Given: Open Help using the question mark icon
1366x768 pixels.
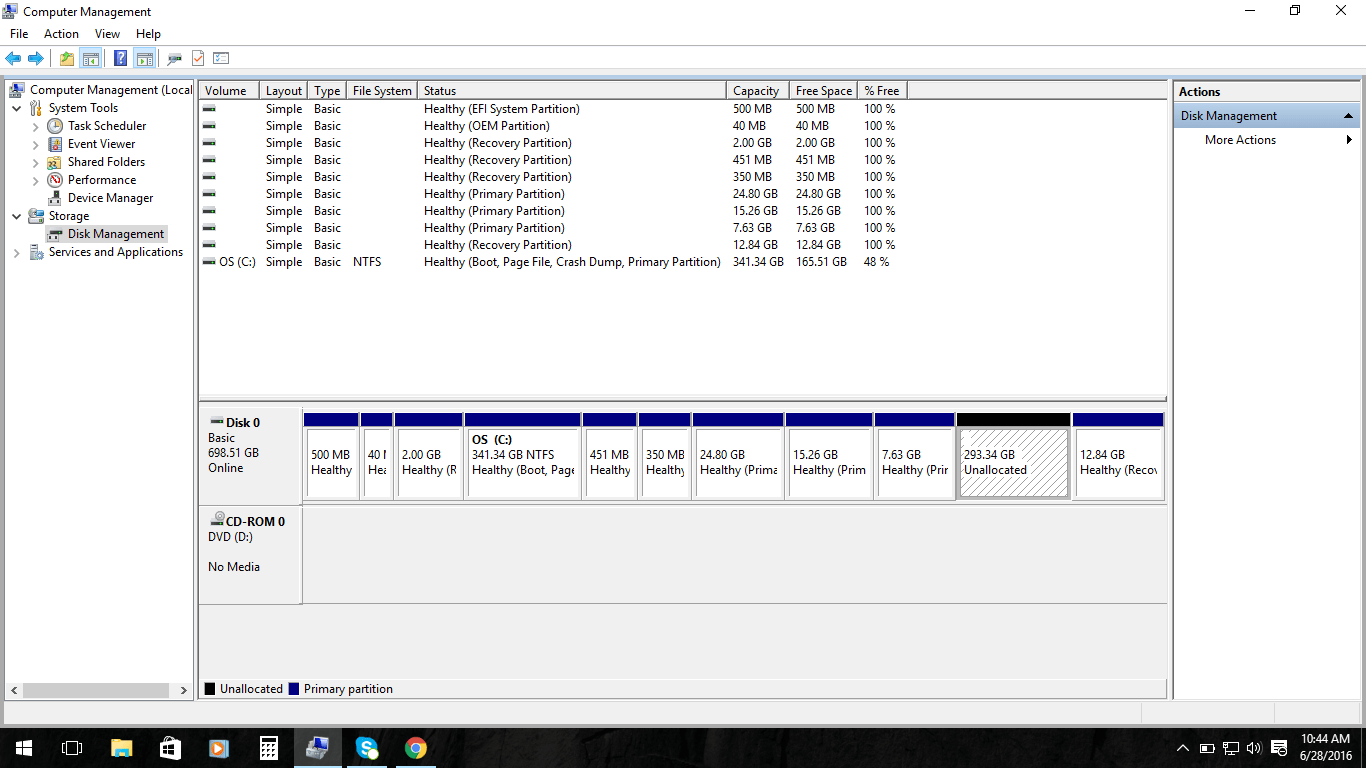Looking at the screenshot, I should tap(119, 57).
